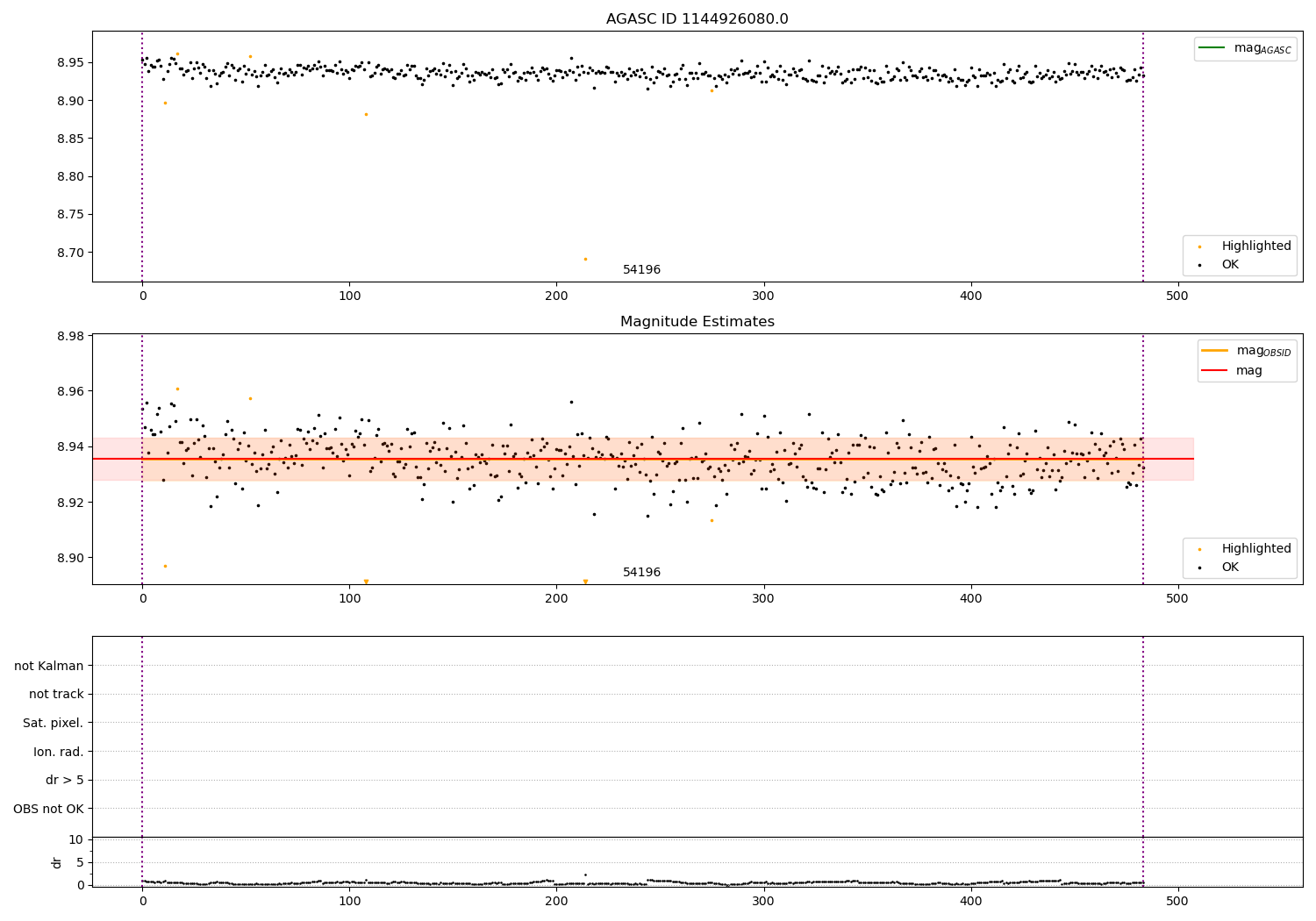Viewport: 1316px width, 921px height.
Task: Click the '8.70' y-tick label
Action: [72, 253]
